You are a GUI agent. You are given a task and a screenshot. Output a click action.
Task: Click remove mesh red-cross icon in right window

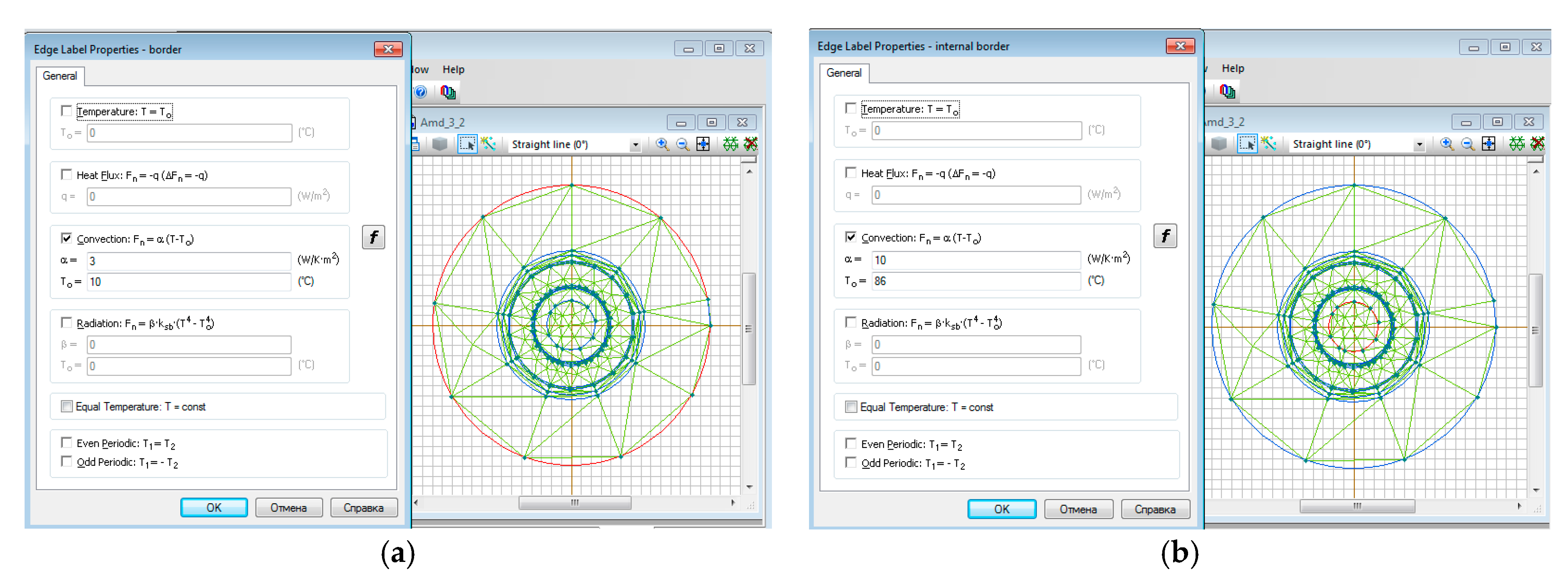click(1537, 144)
